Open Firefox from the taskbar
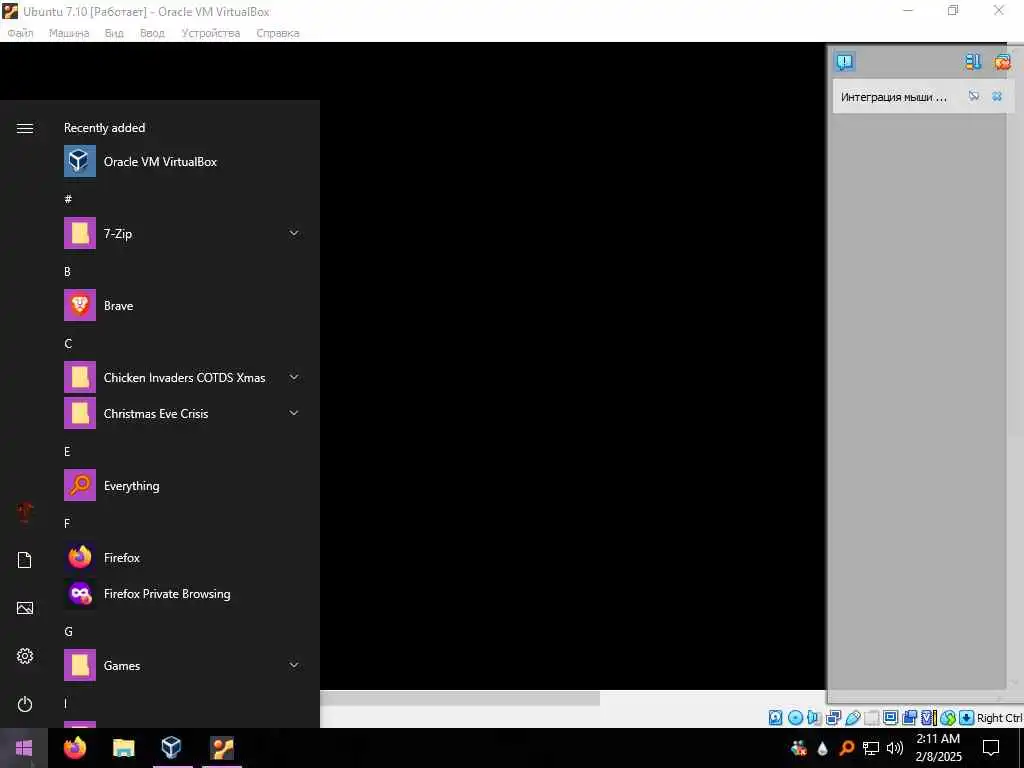1024x768 pixels. [74, 748]
